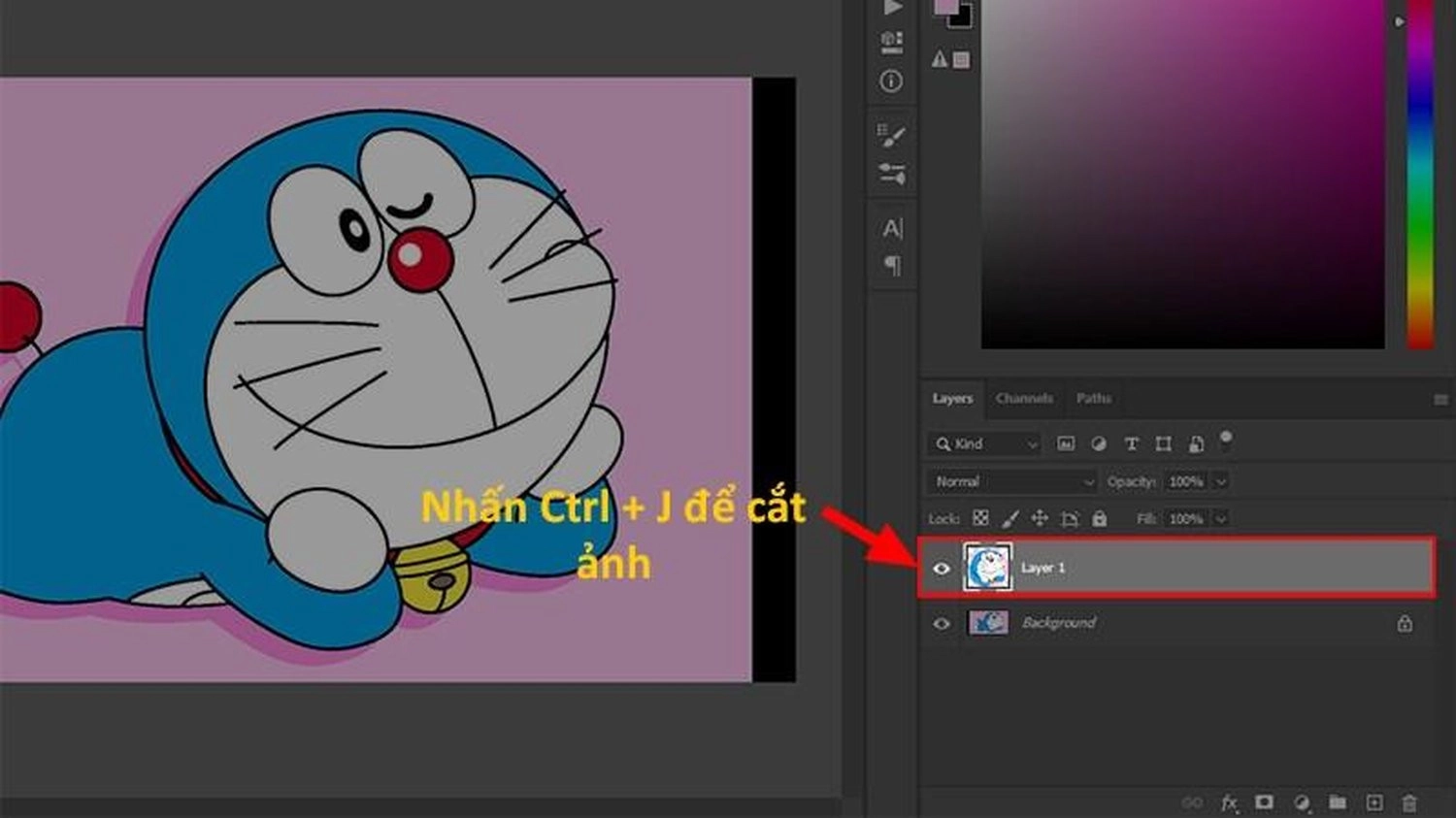Hide Layer 1 with its eye icon
The width and height of the screenshot is (1456, 818).
click(x=942, y=569)
